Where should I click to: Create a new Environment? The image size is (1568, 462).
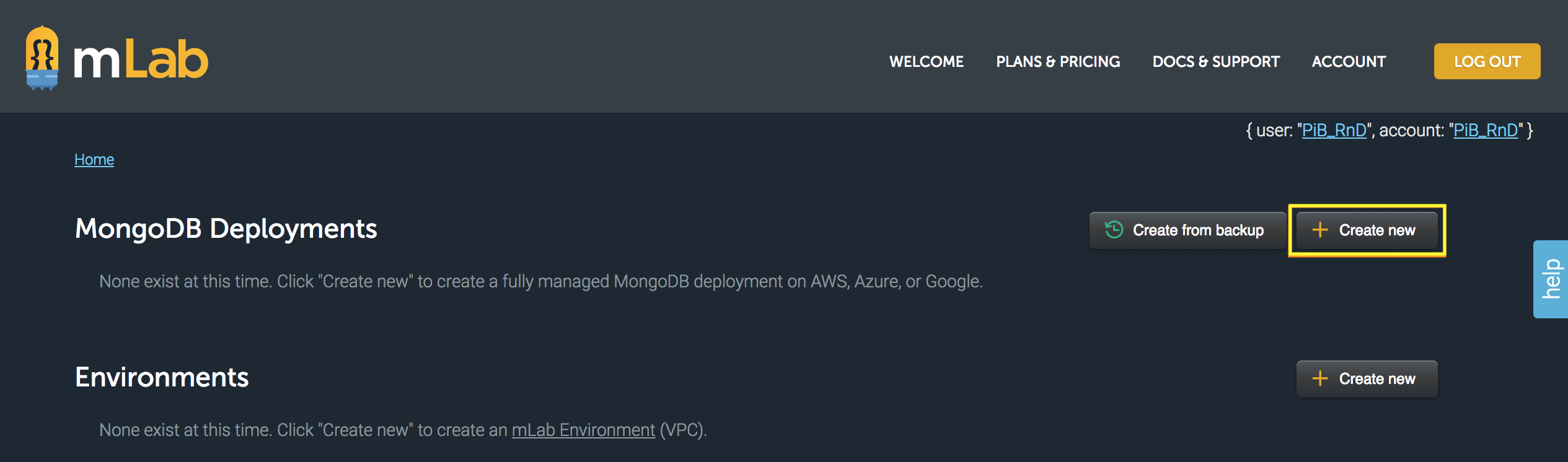click(x=1367, y=379)
